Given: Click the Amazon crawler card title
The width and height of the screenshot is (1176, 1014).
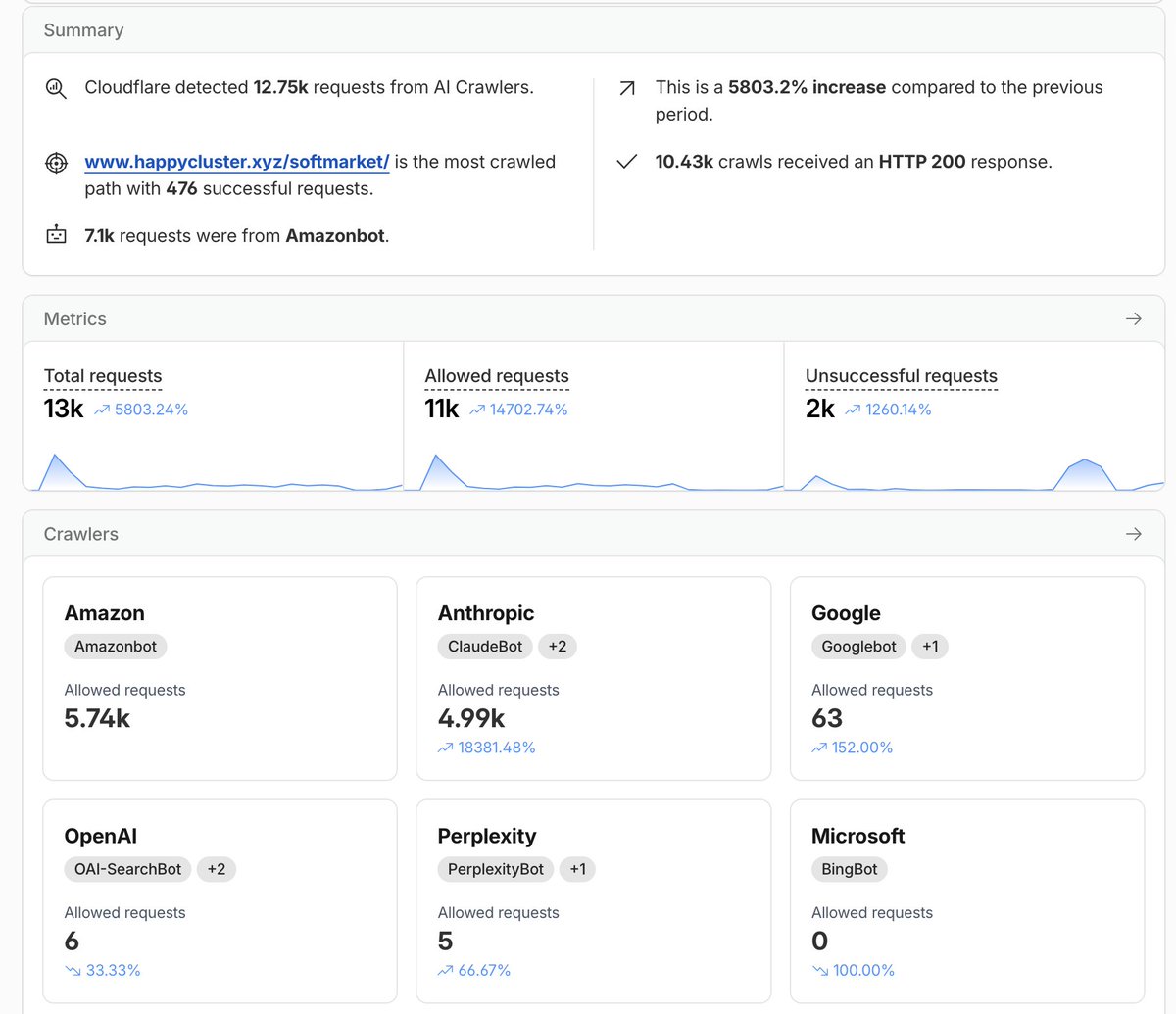Looking at the screenshot, I should point(105,613).
